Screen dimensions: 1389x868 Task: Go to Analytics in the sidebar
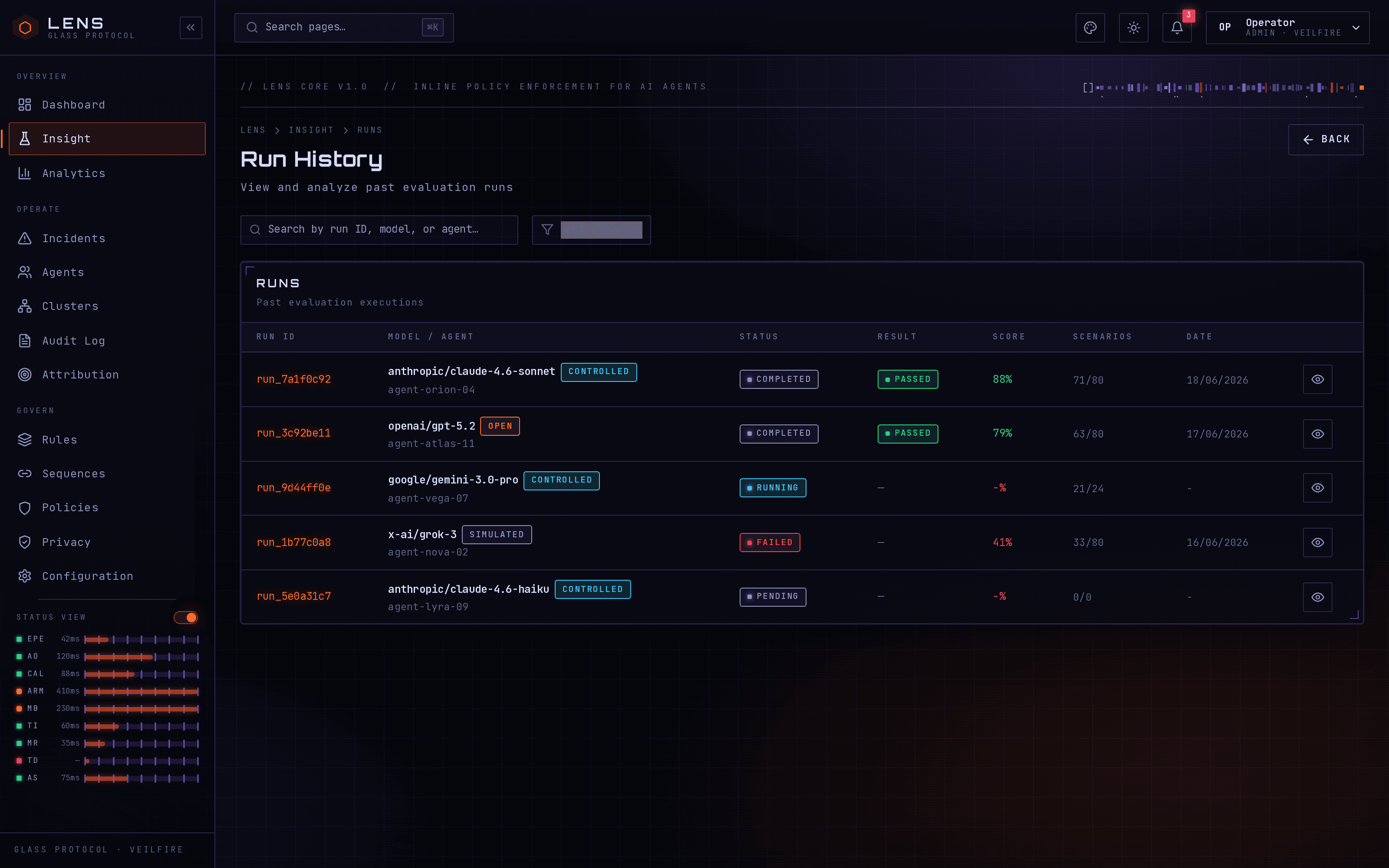(x=107, y=173)
